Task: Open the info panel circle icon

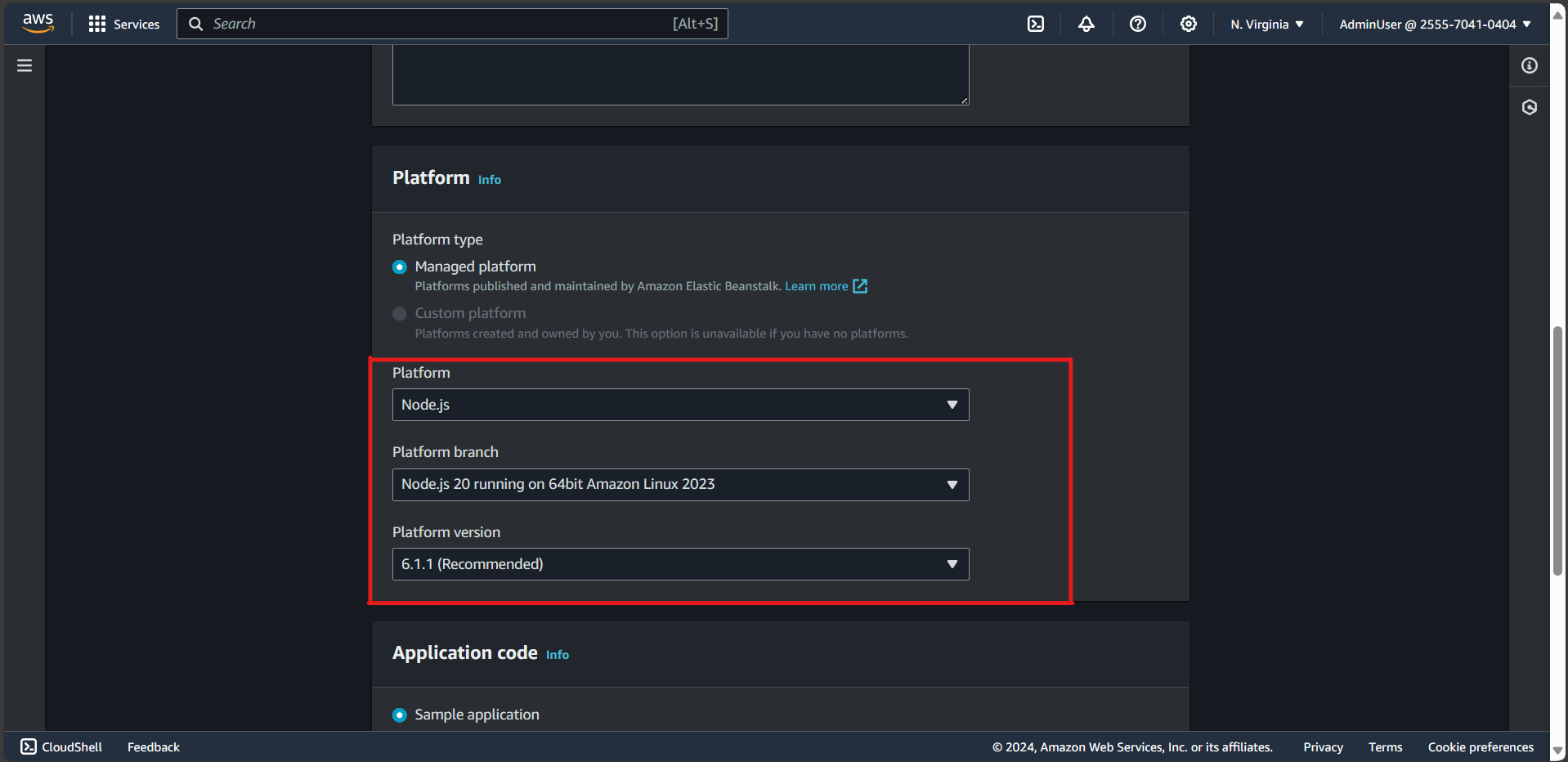Action: [1530, 65]
